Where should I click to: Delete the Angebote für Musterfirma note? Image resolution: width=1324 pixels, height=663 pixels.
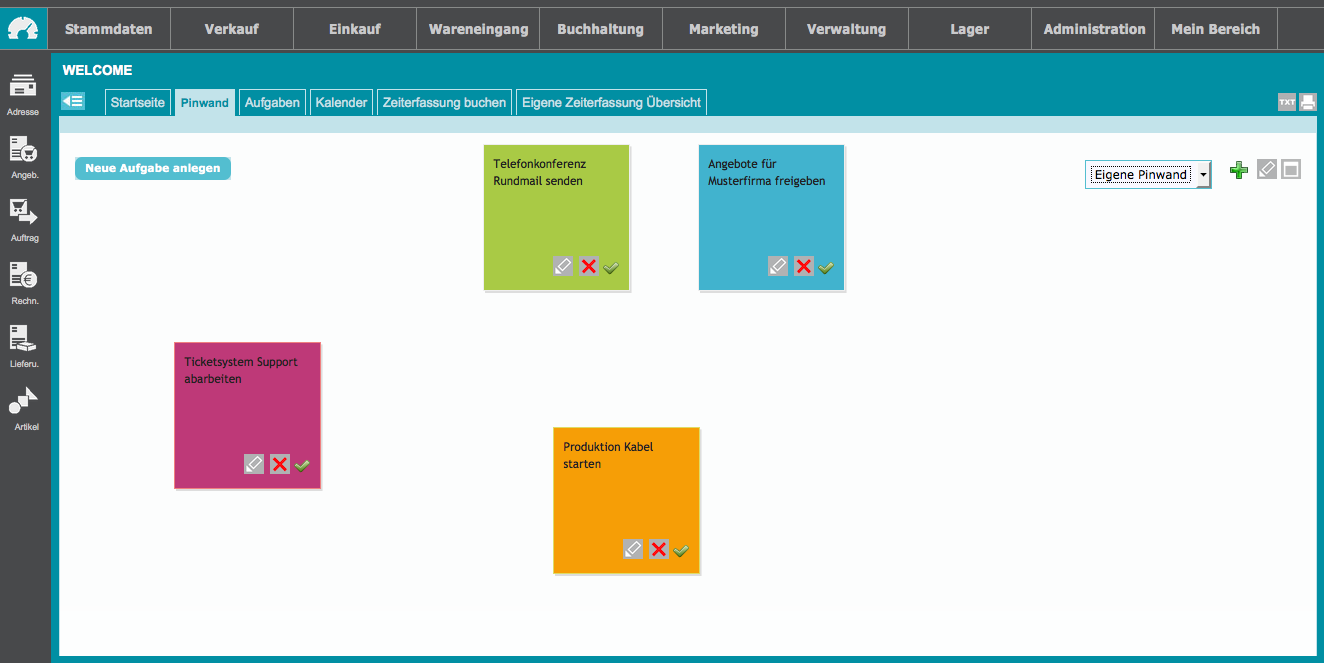click(803, 266)
